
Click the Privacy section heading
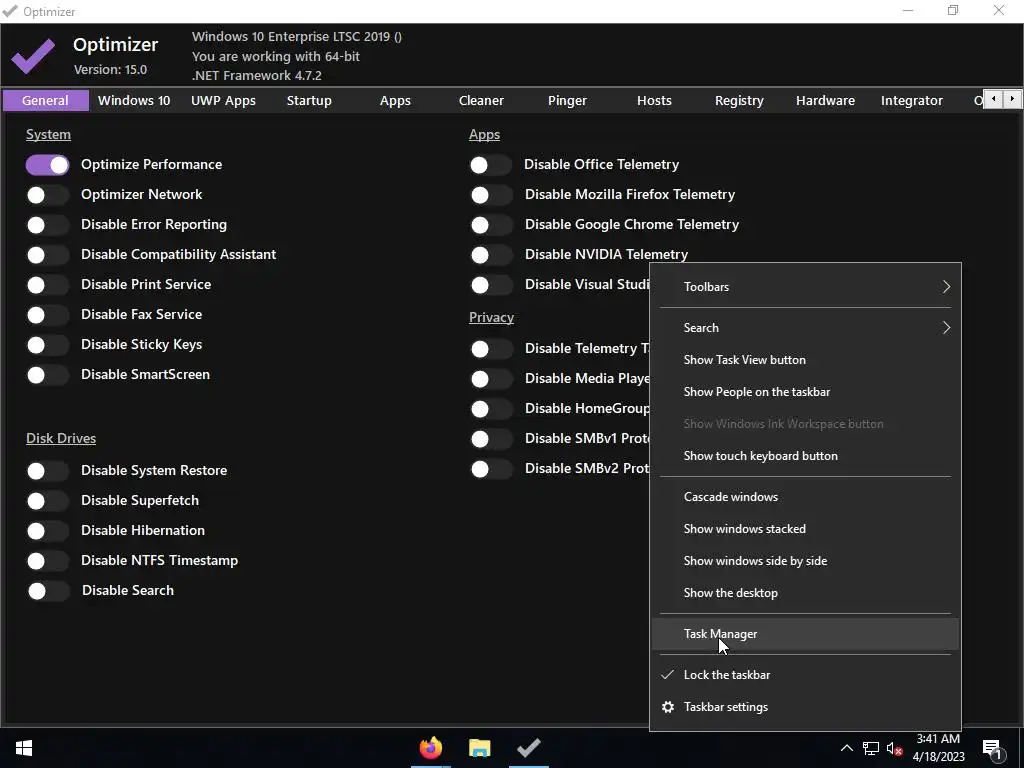coord(491,317)
